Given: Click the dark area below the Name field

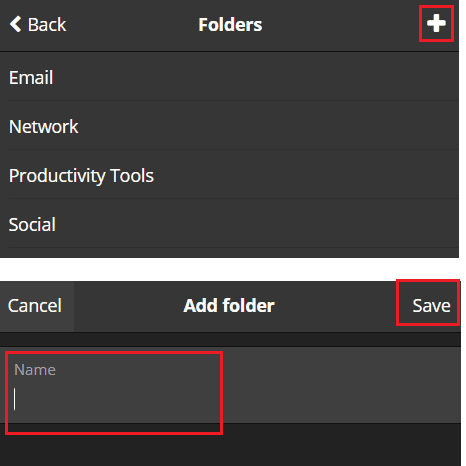Looking at the screenshot, I should [231, 448].
